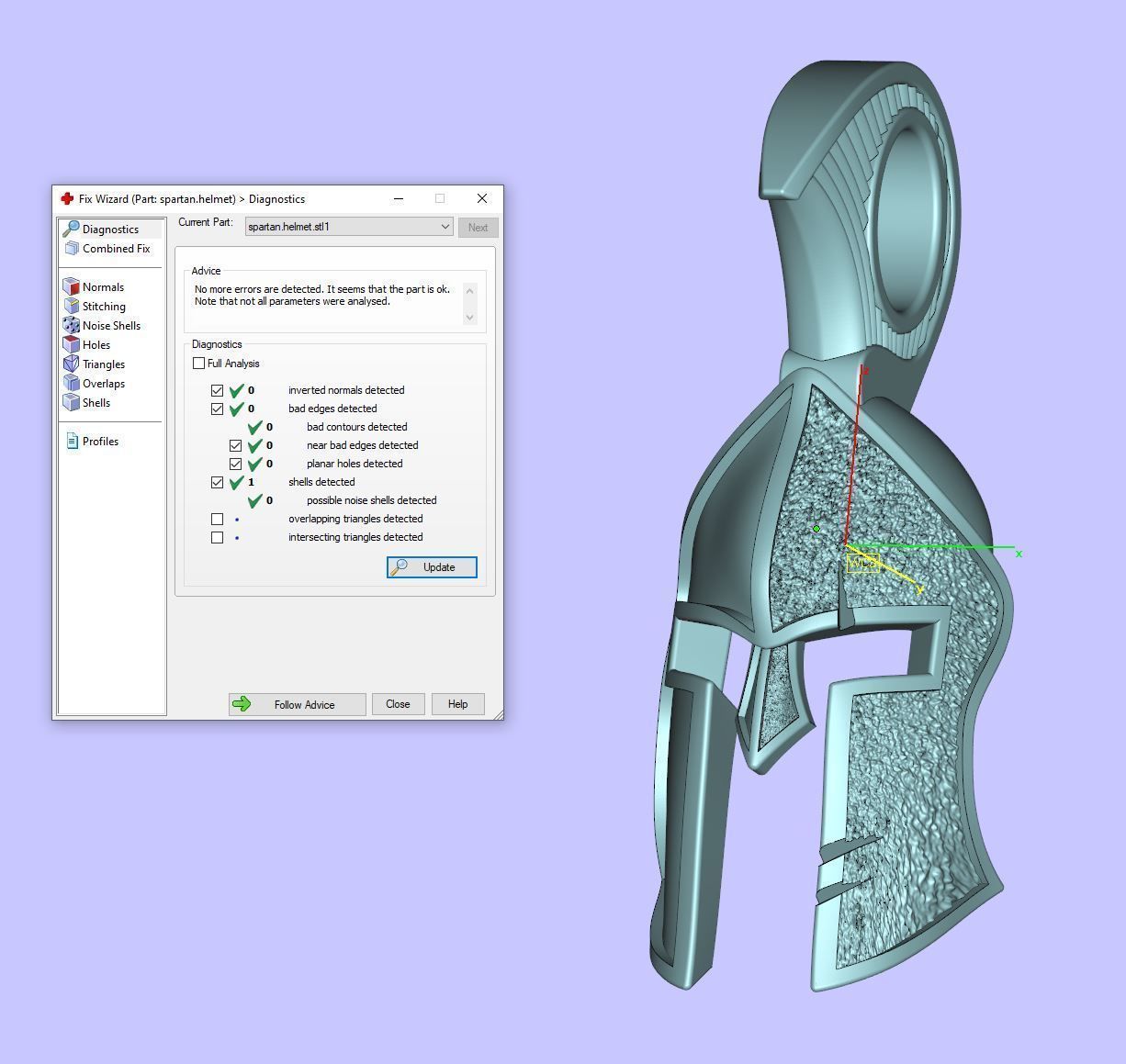This screenshot has width=1126, height=1064.
Task: Open Help for Fix Wizard
Action: (457, 704)
